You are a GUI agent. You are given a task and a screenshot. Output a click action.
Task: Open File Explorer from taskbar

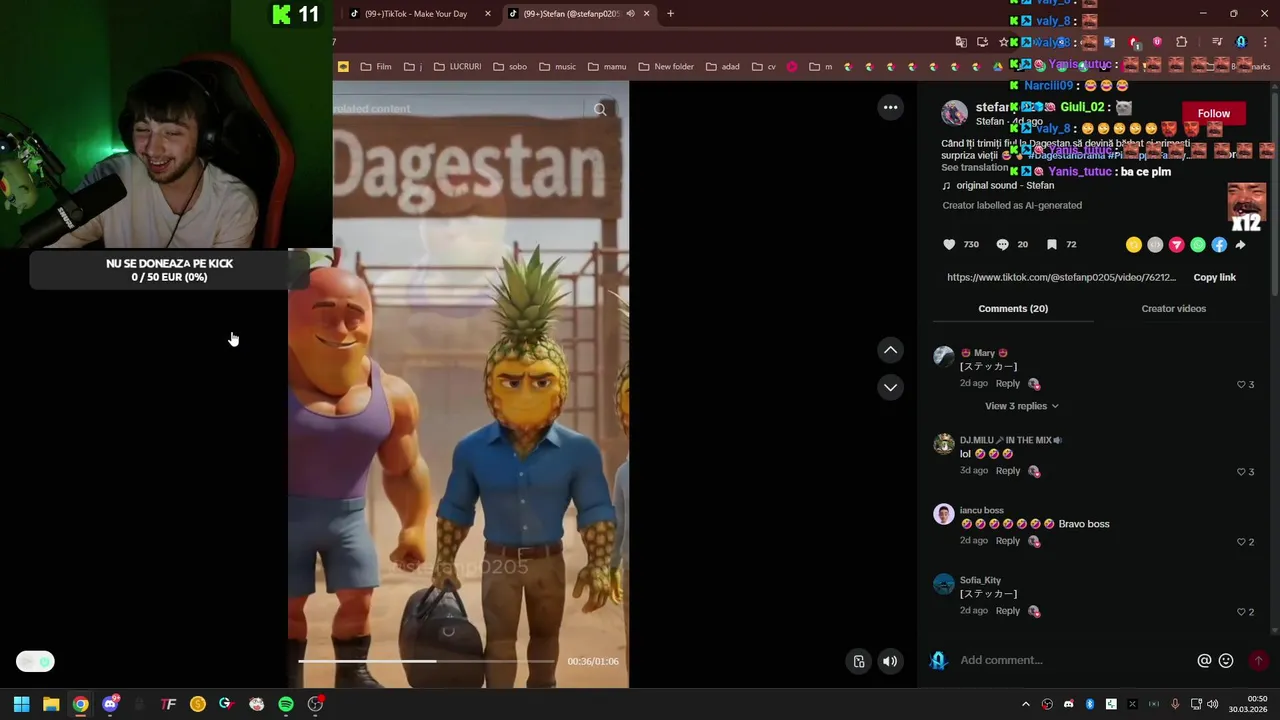(x=51, y=704)
